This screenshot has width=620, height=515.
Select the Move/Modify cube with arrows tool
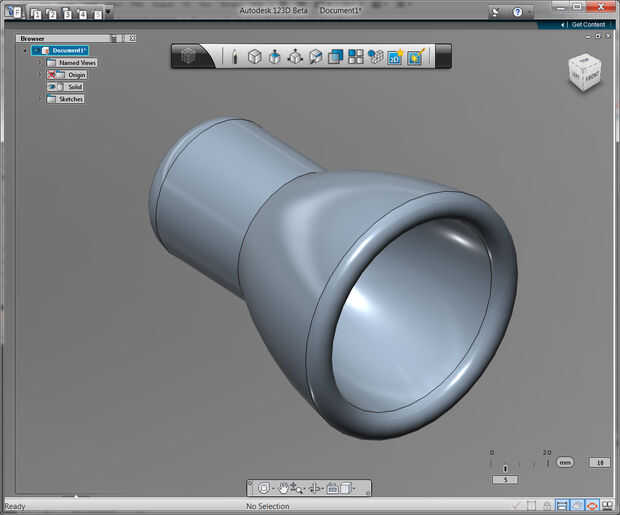295,57
